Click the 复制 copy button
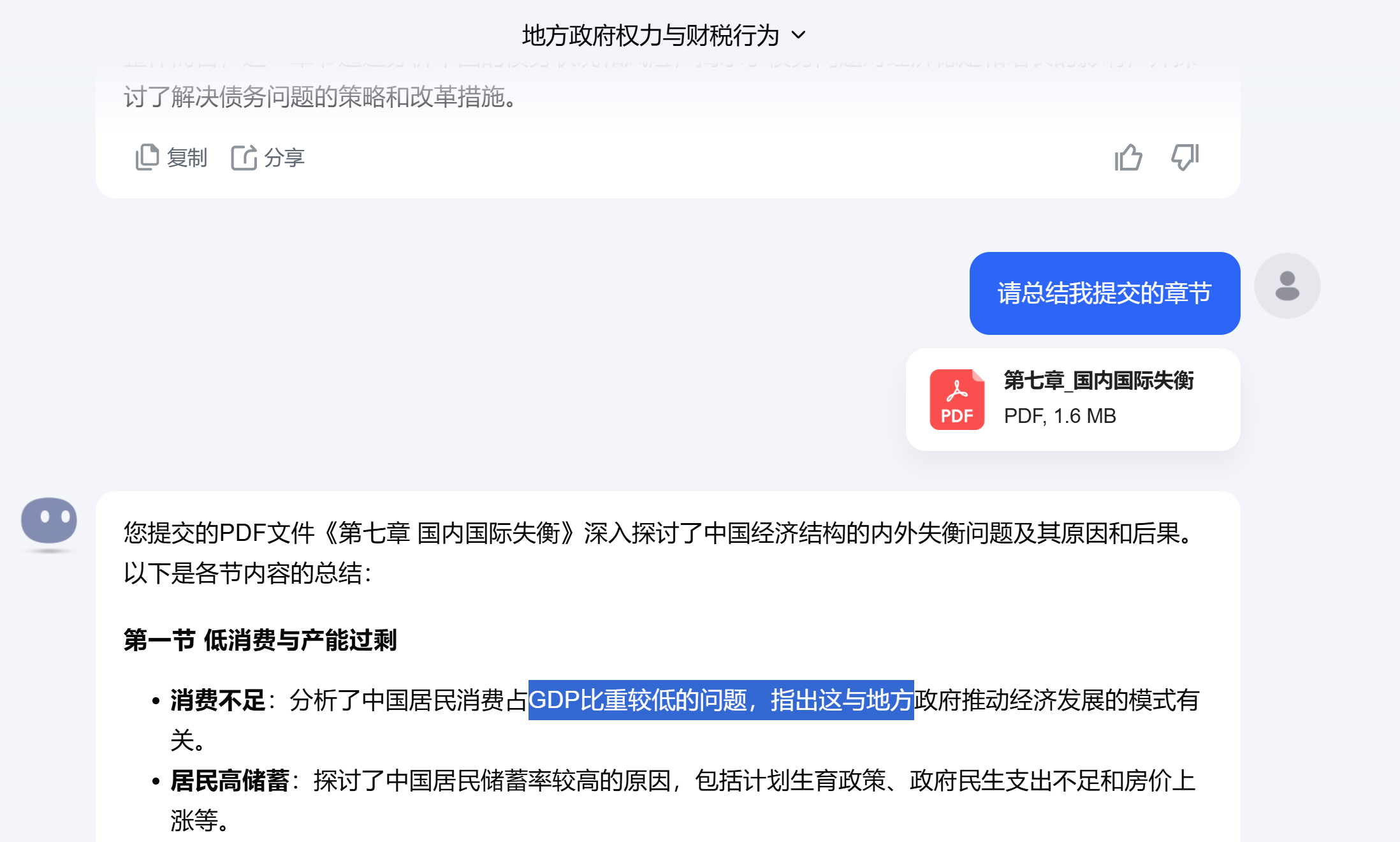The width and height of the screenshot is (1400, 842). [x=171, y=158]
